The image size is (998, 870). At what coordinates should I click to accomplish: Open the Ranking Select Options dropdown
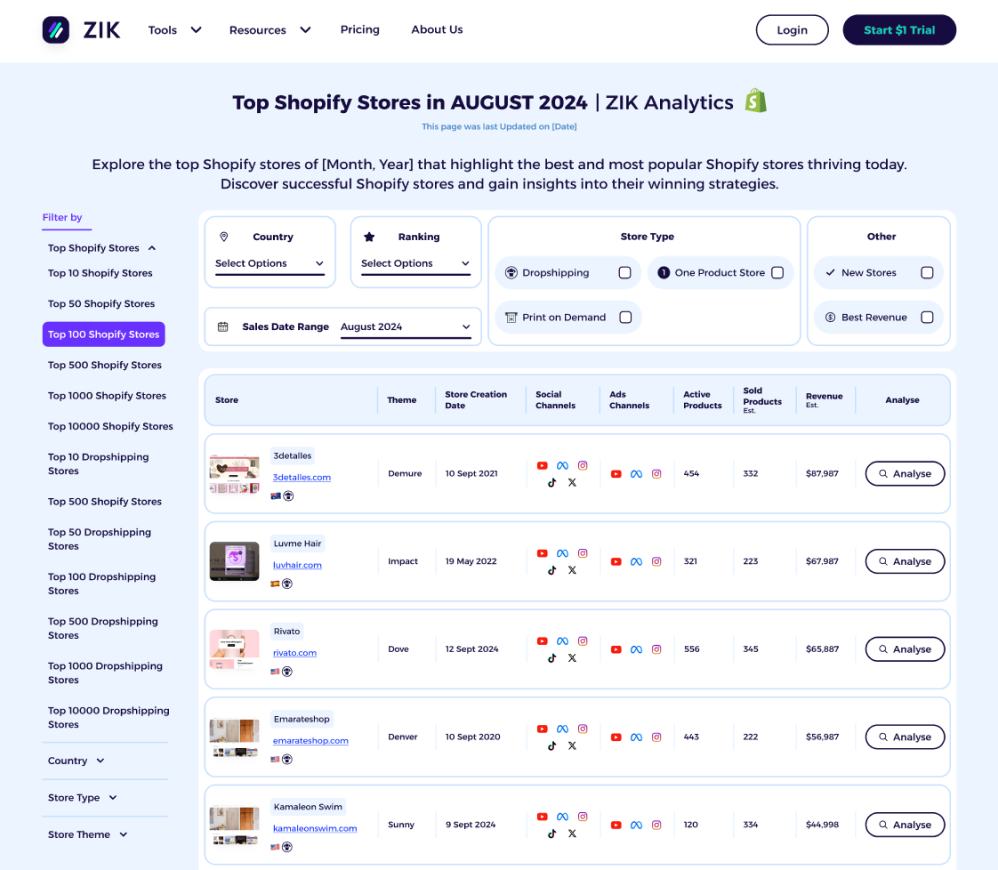416,263
